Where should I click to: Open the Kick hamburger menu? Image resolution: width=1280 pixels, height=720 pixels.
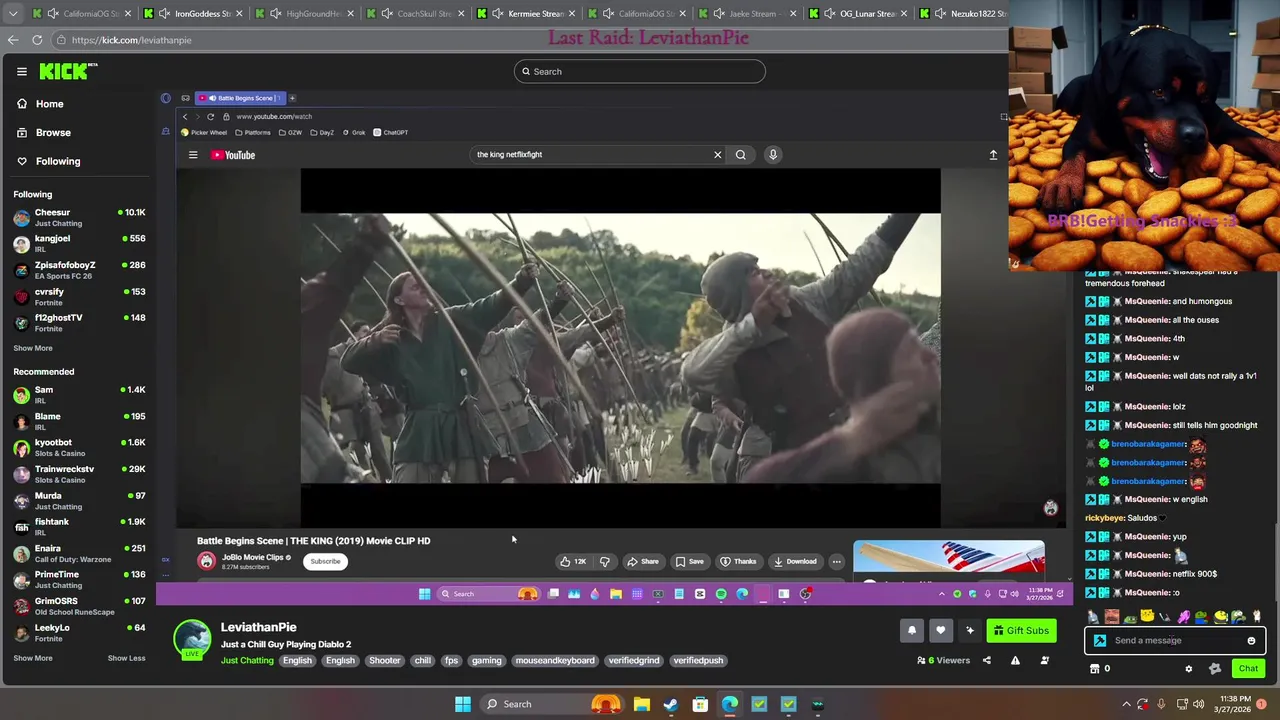point(21,71)
